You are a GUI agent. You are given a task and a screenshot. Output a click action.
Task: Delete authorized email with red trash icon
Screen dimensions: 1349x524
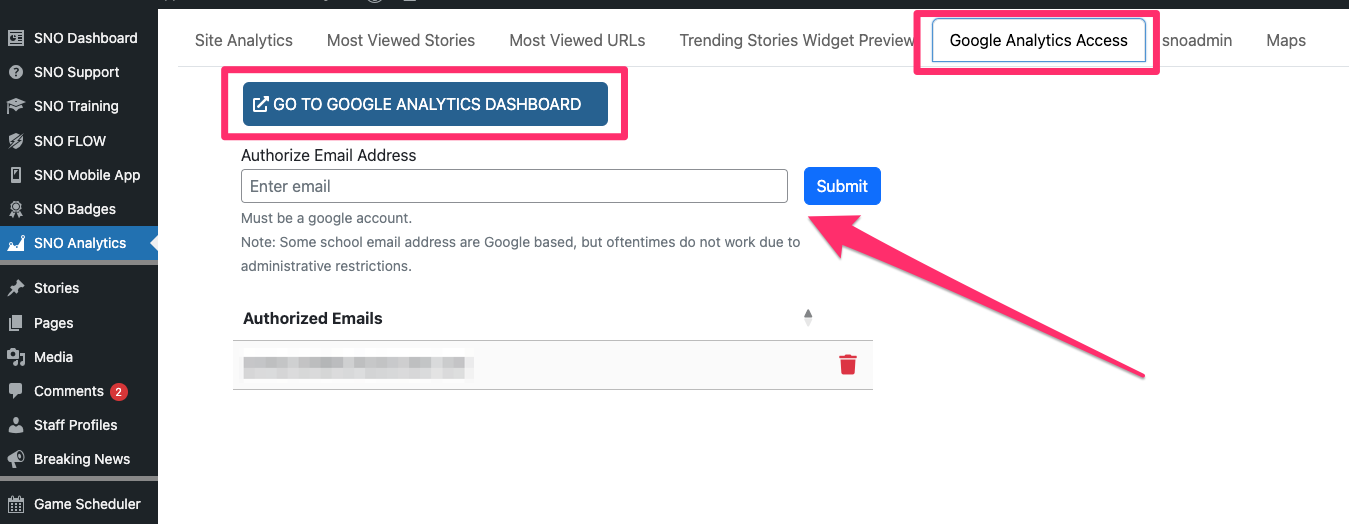(848, 365)
